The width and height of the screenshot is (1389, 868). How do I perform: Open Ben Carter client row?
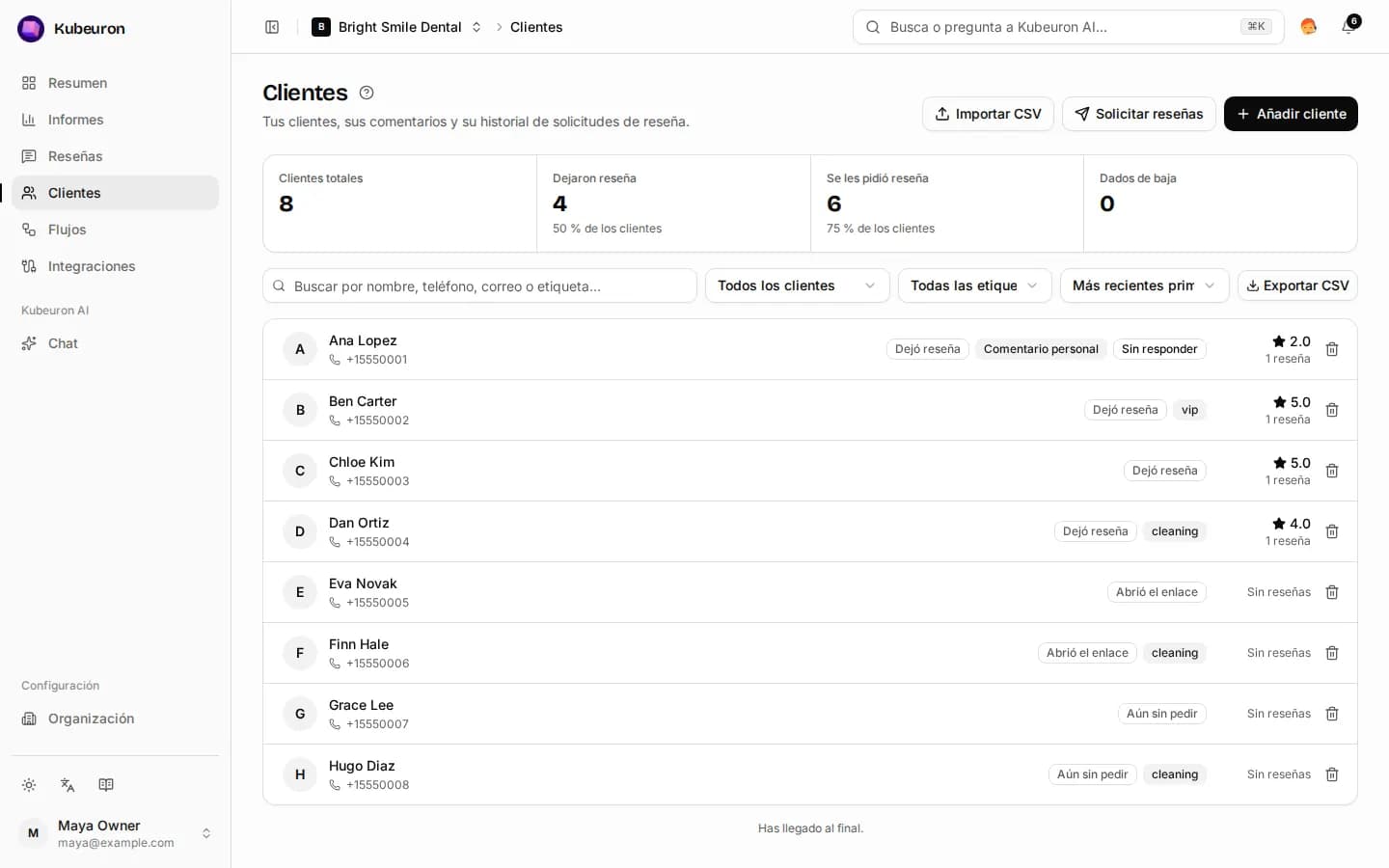[810, 410]
